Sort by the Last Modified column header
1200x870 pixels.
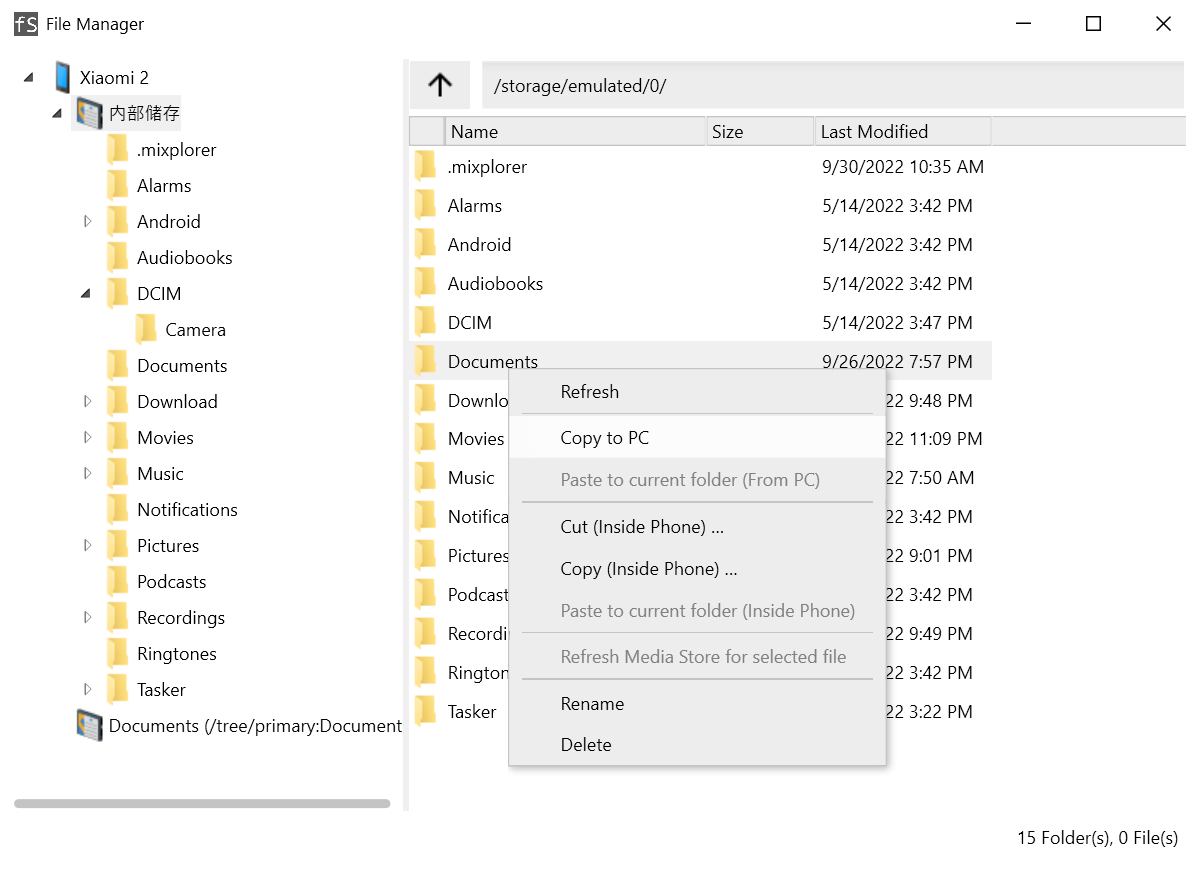903,131
